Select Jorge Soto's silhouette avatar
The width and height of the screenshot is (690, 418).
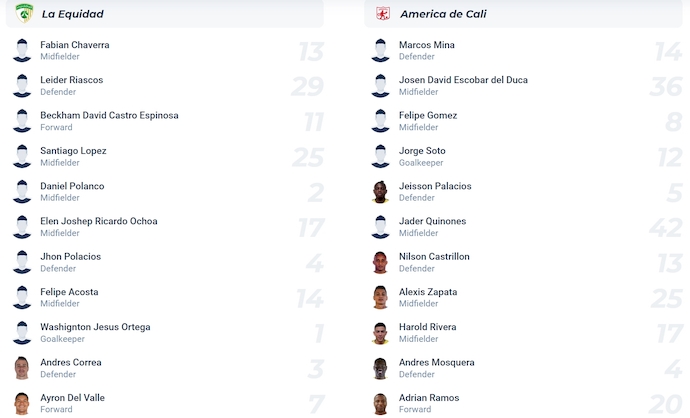click(x=381, y=156)
